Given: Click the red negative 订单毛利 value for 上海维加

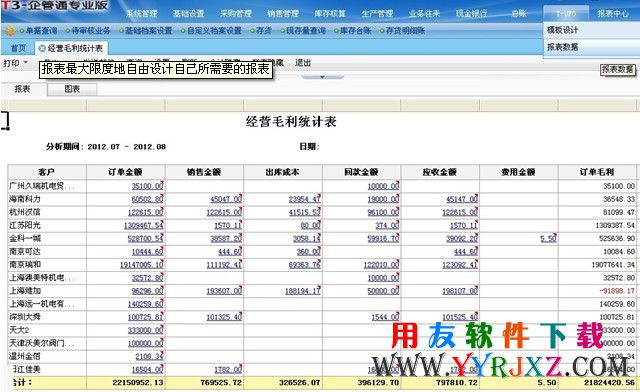Looking at the screenshot, I should coord(617,291).
